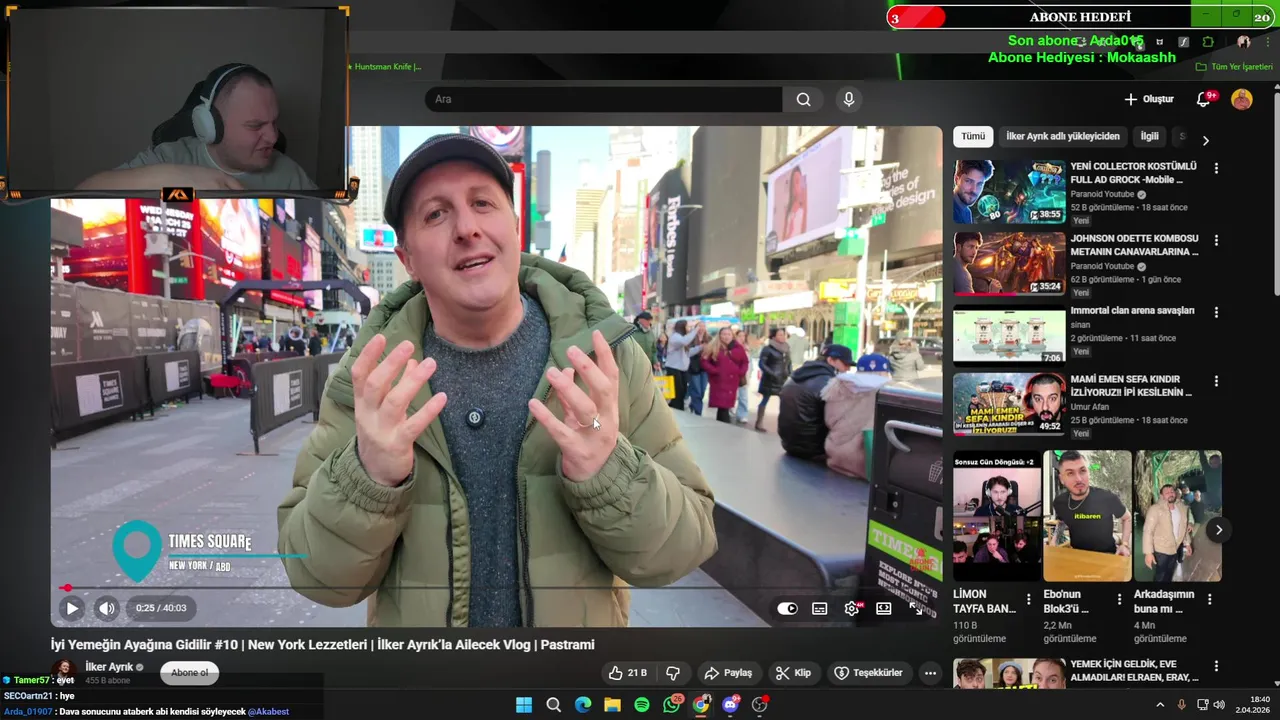Start voice search with microphone icon
Viewport: 1280px width, 720px height.
point(849,99)
